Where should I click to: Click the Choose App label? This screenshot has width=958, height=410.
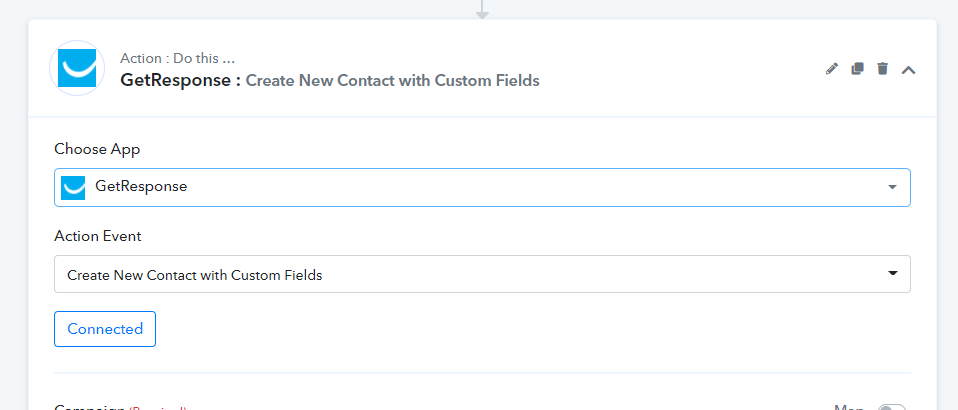pos(97,149)
